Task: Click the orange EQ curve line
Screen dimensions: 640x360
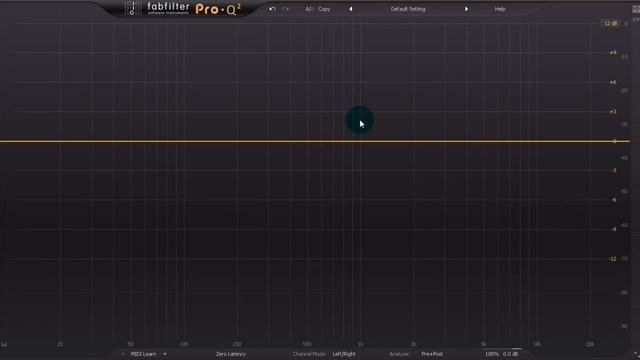Action: tap(314, 141)
